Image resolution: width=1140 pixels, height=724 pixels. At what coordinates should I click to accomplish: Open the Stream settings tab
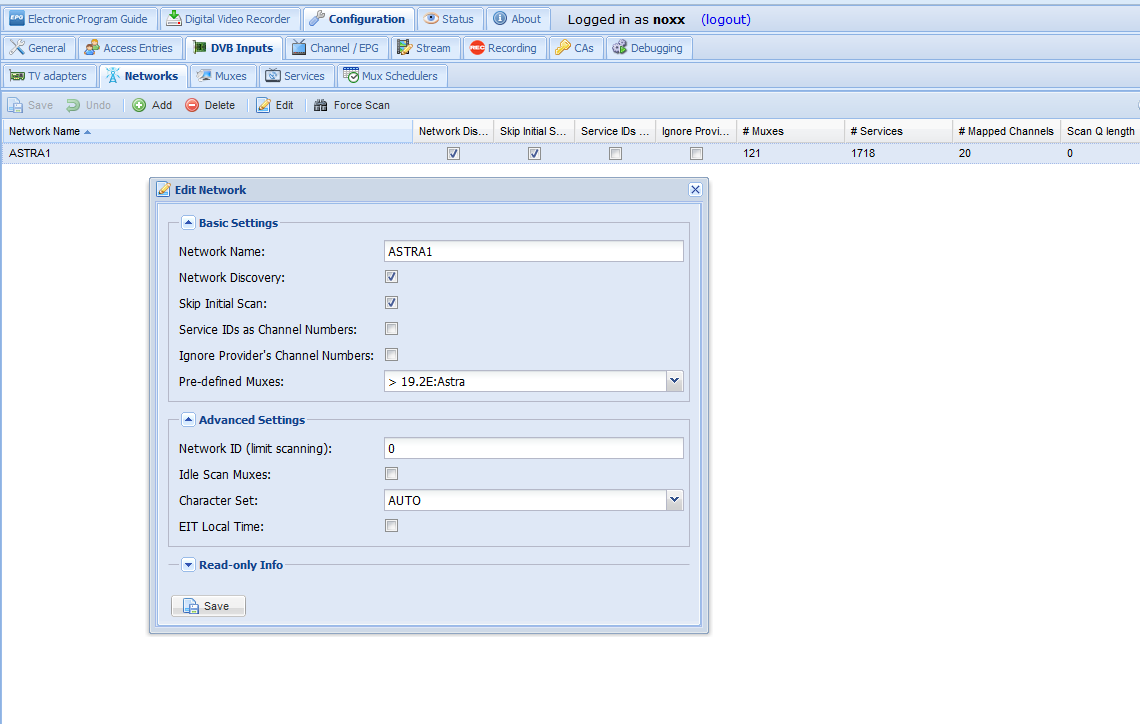(x=425, y=48)
